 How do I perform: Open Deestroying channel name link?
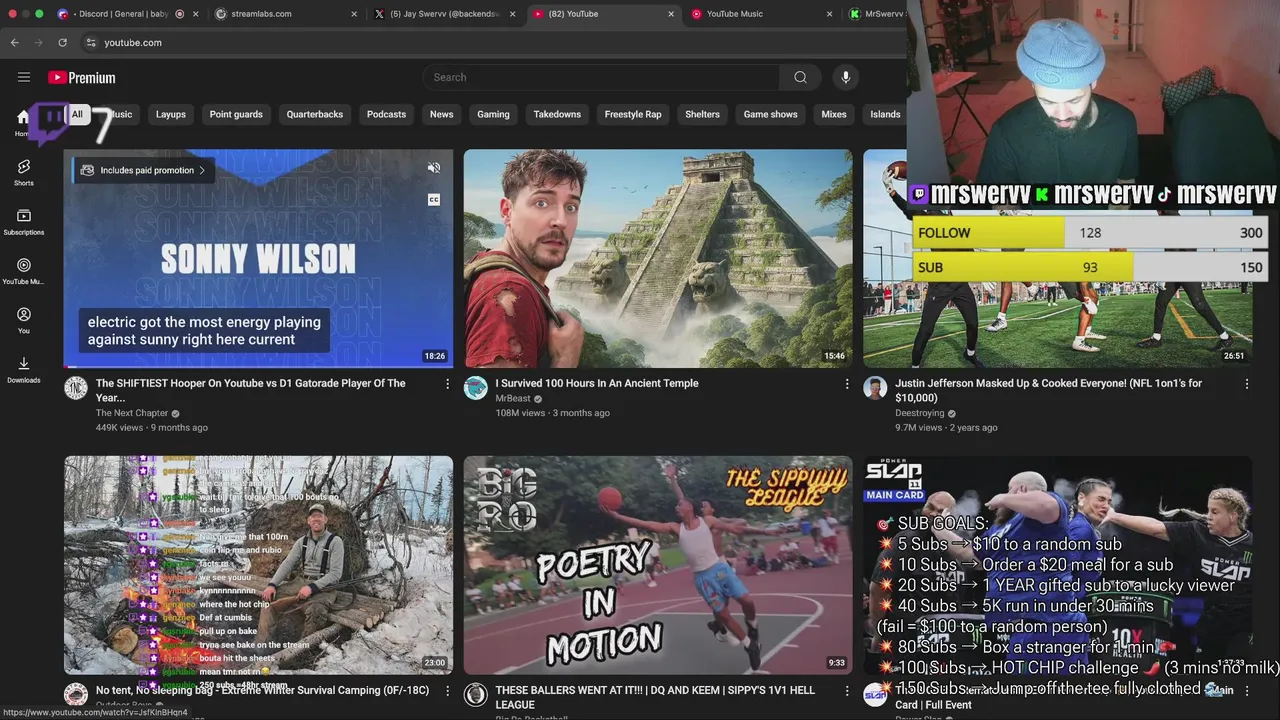[920, 413]
